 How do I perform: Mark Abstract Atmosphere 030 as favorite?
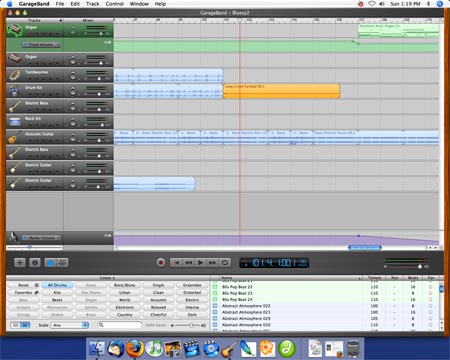click(x=430, y=325)
